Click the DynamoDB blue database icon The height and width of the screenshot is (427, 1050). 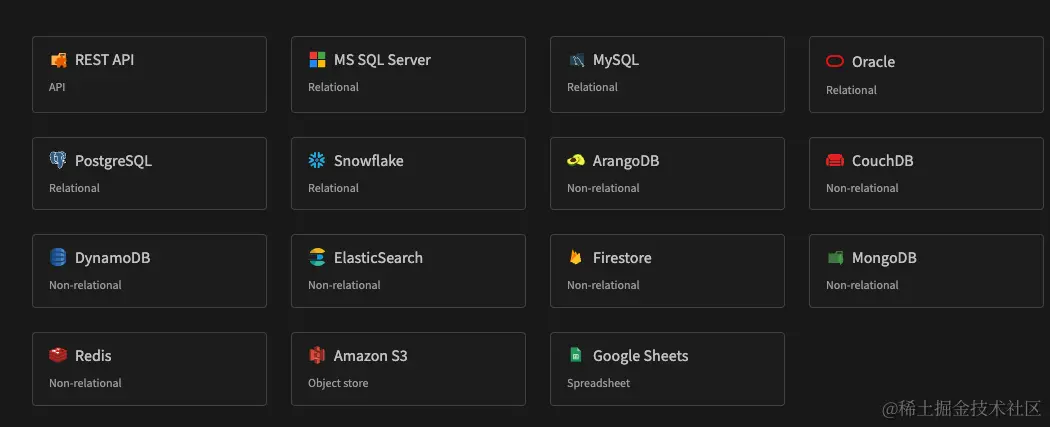point(58,257)
